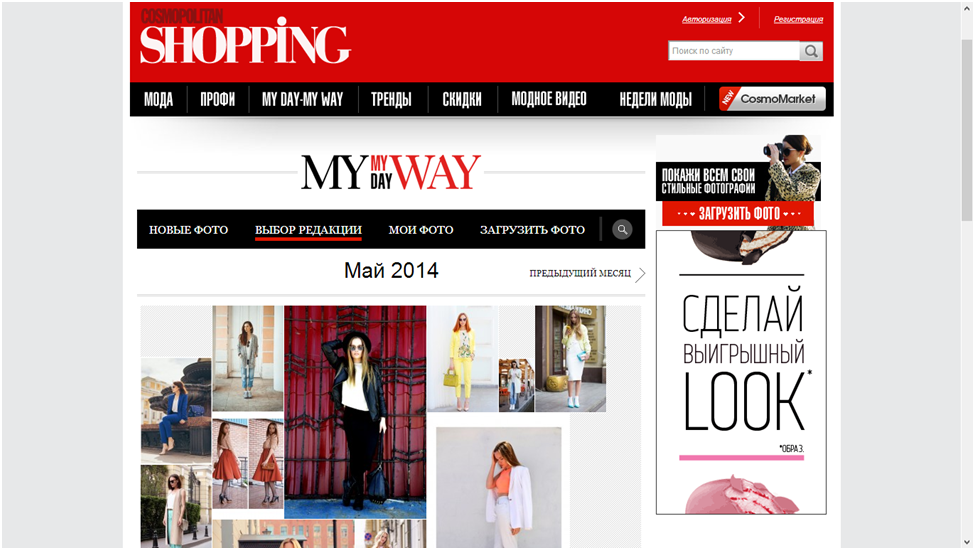Select the СКИДКИ navigation item
This screenshot has width=975, height=550.
tap(462, 99)
